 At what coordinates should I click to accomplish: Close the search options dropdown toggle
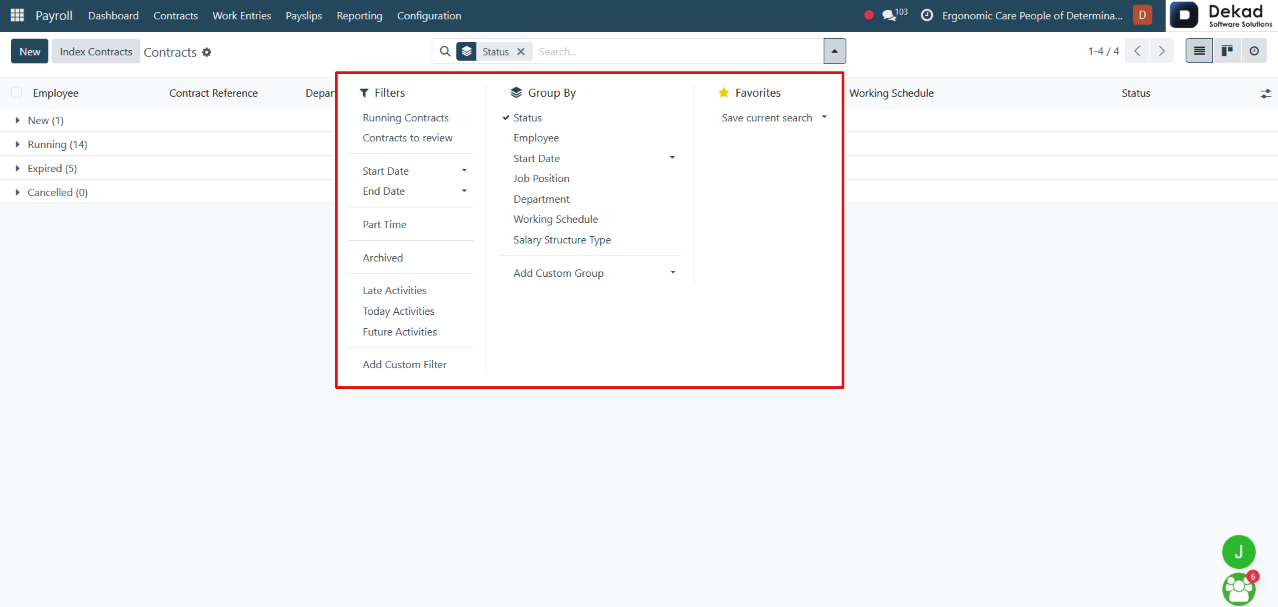[835, 51]
